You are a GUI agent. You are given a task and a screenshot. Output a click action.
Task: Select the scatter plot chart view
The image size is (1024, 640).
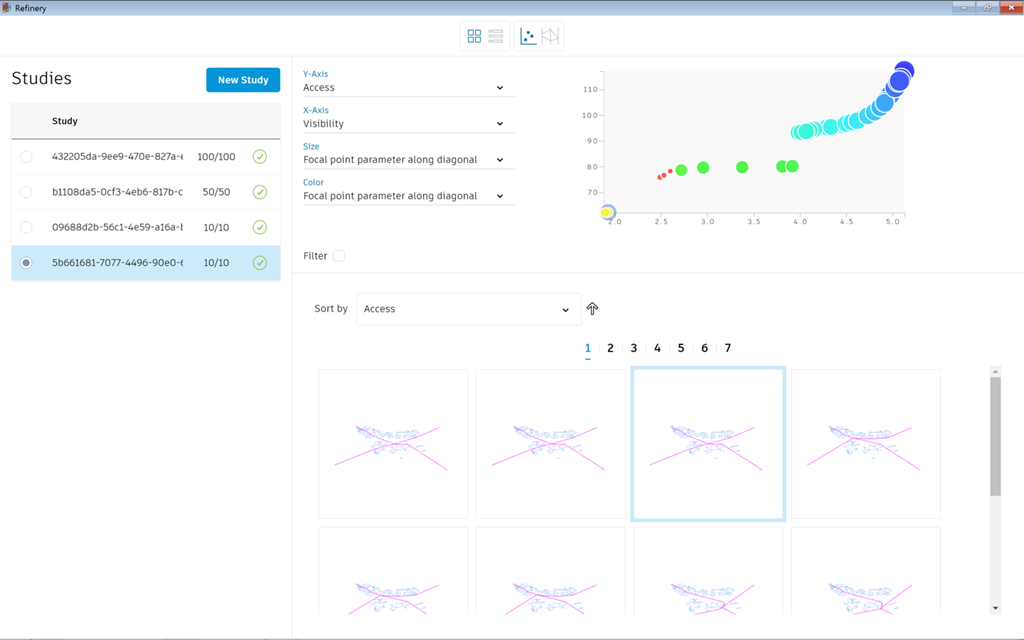[528, 36]
